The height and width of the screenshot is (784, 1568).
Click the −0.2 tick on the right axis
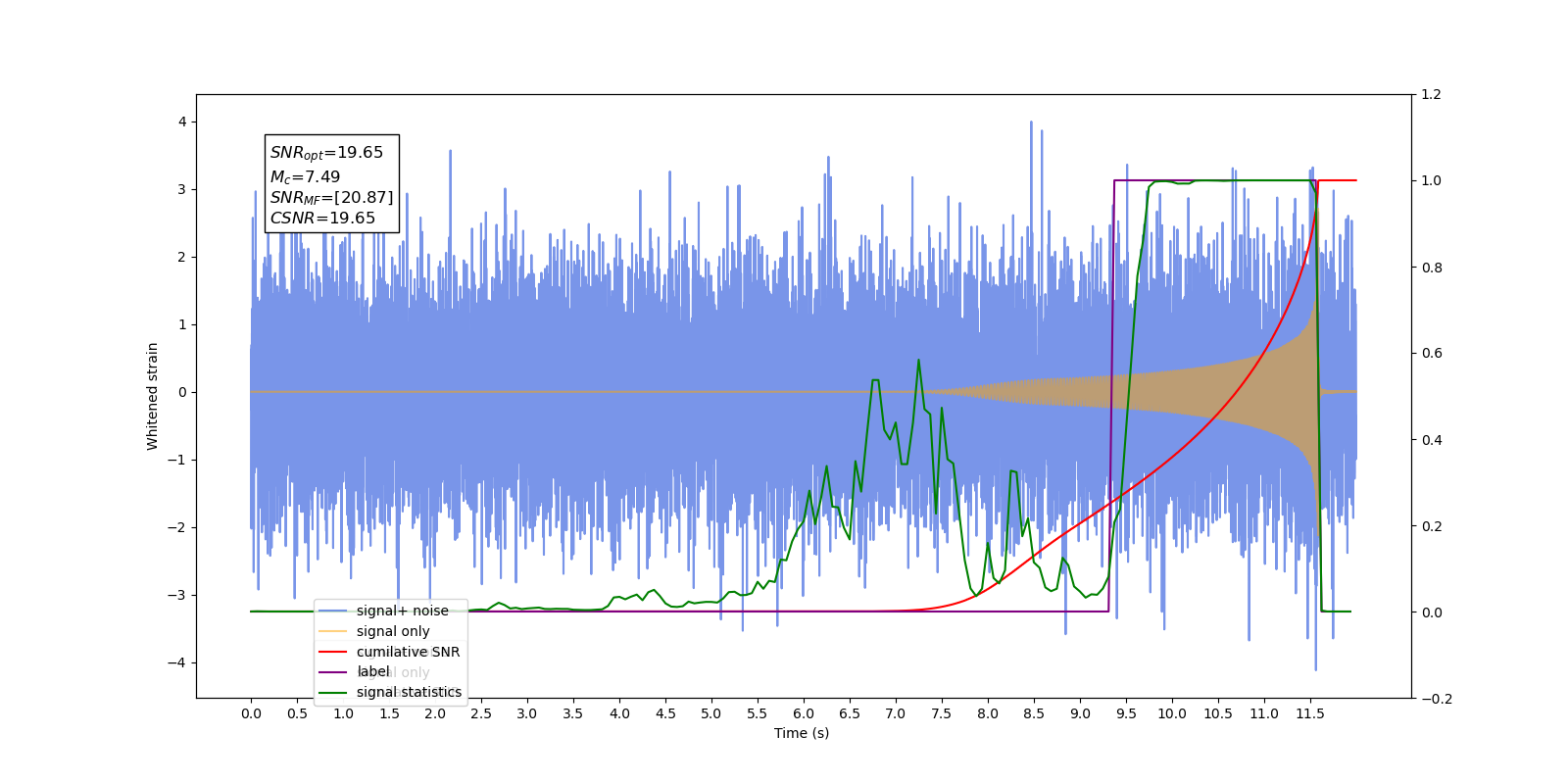1437,699
